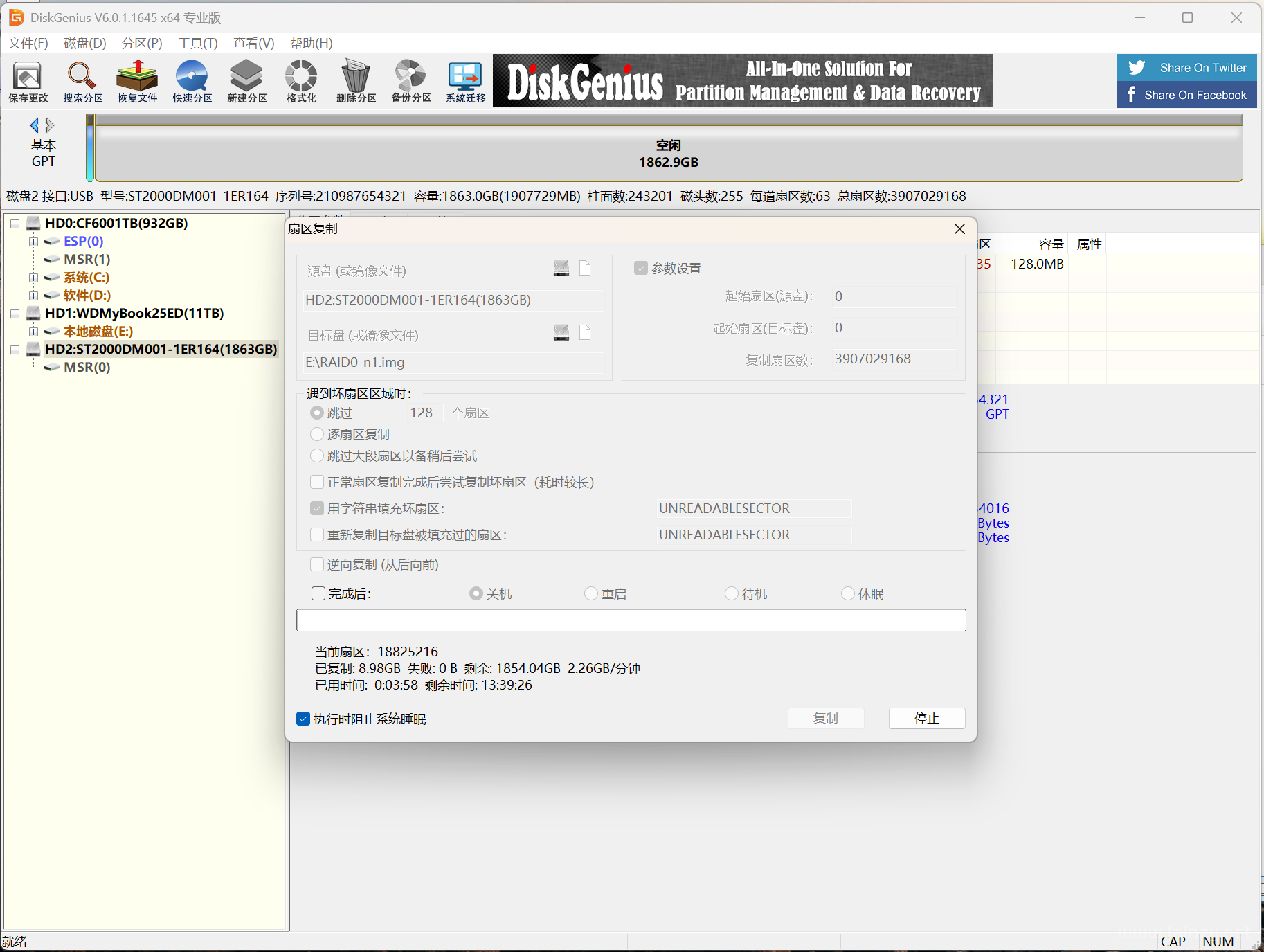
Task: Click the 删除分区 delete partition trash icon
Action: (356, 81)
